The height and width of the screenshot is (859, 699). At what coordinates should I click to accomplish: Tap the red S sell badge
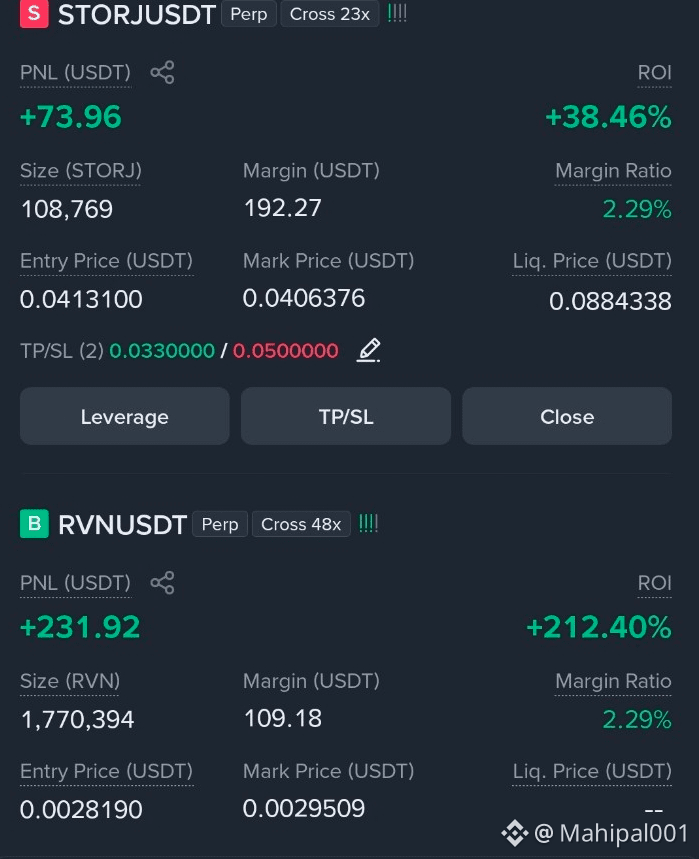tap(34, 13)
